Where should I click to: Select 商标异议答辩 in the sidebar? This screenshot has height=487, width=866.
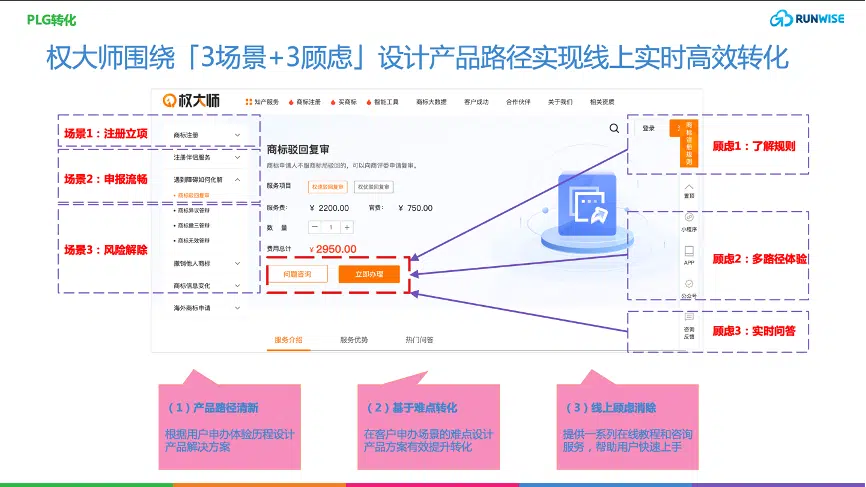(x=192, y=210)
